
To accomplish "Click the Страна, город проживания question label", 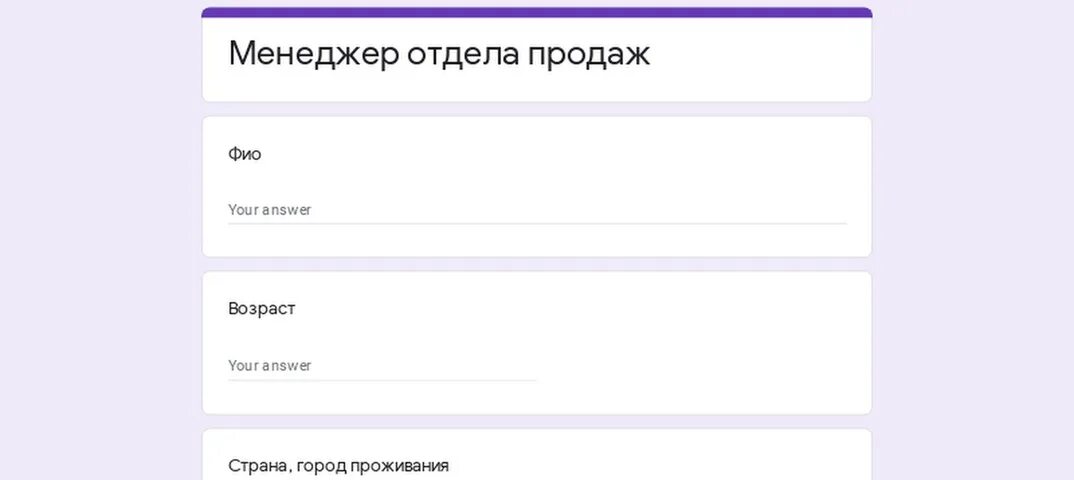I will (x=338, y=466).
